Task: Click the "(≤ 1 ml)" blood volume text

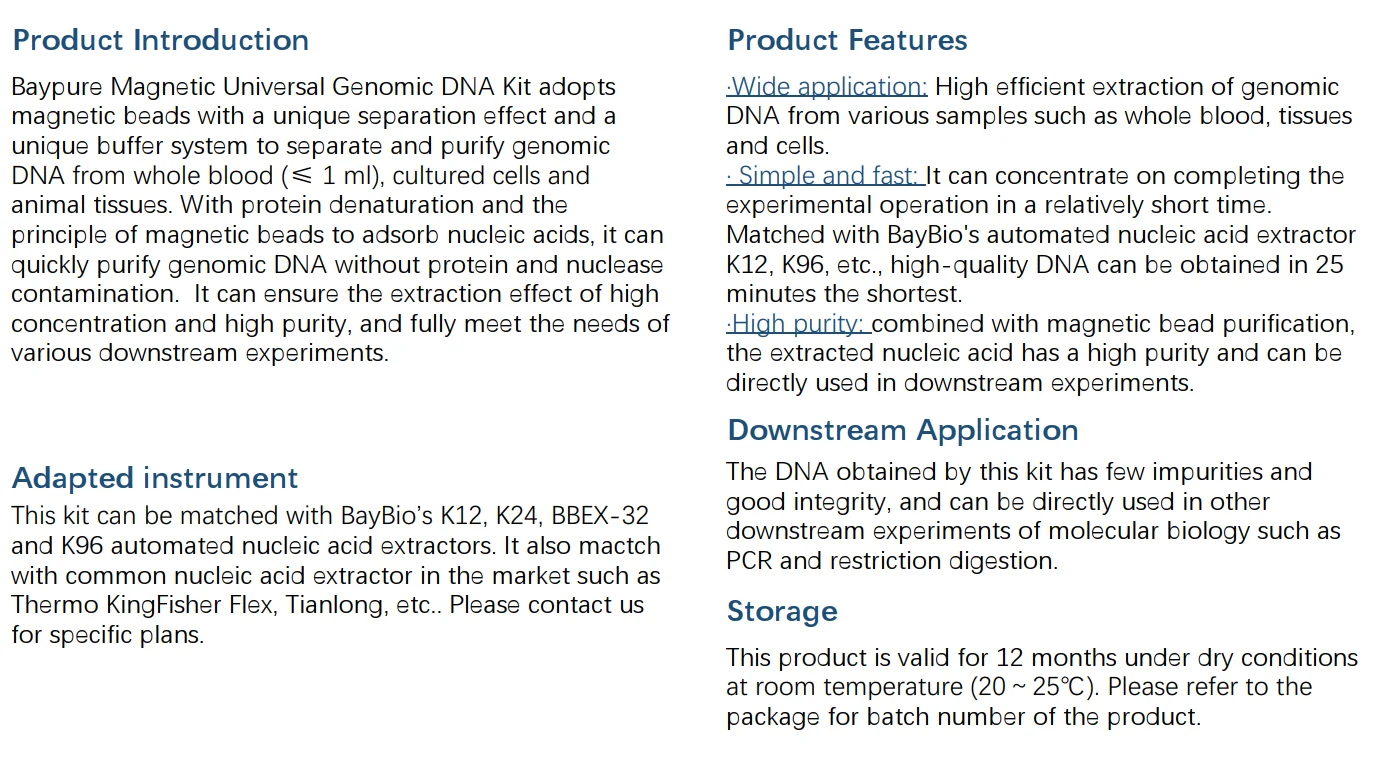Action: point(320,176)
